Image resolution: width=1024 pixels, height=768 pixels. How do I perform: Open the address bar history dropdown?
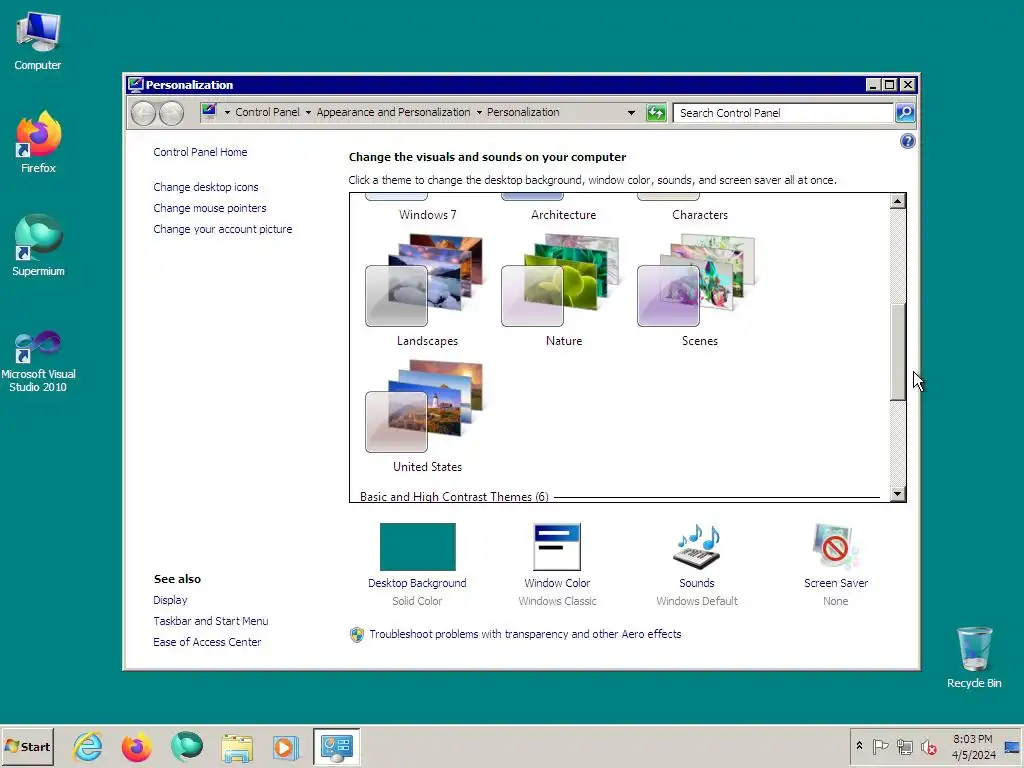(631, 112)
